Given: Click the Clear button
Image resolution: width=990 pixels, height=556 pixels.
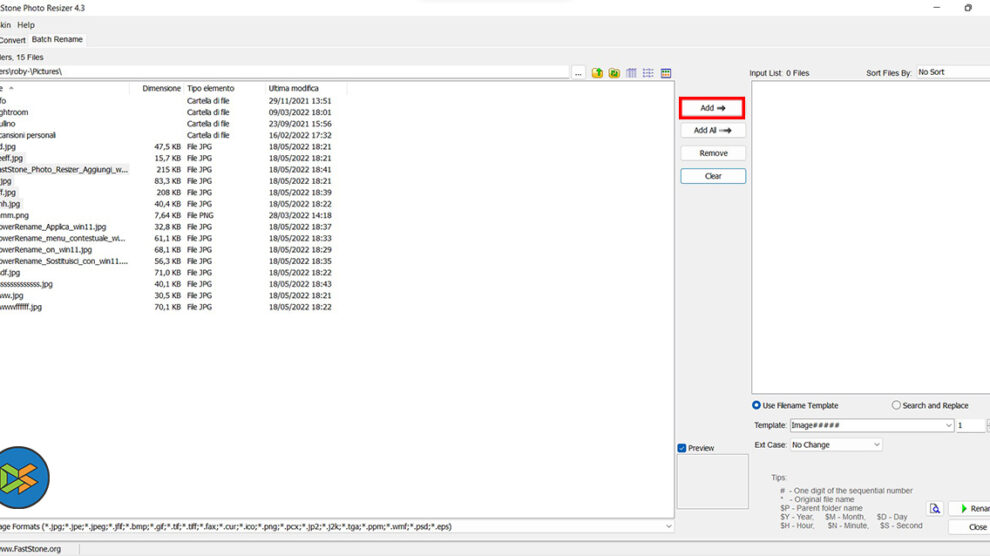Looking at the screenshot, I should pyautogui.click(x=713, y=176).
